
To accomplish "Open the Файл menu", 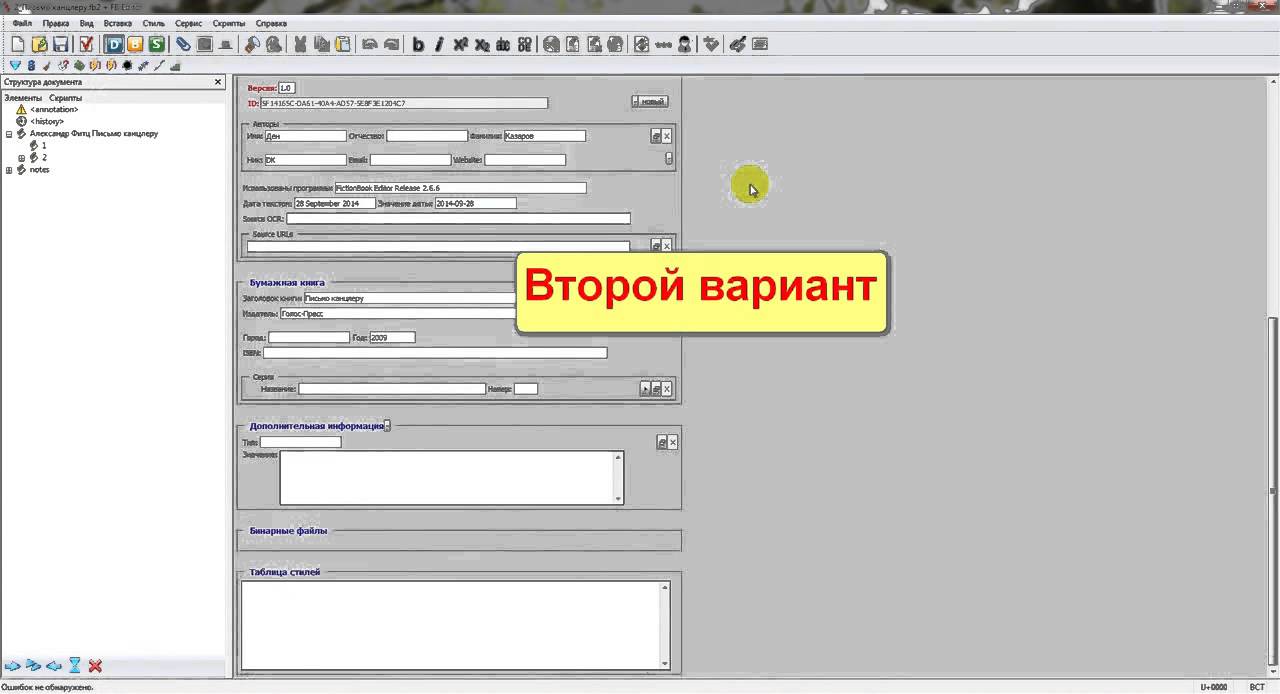I will point(22,22).
